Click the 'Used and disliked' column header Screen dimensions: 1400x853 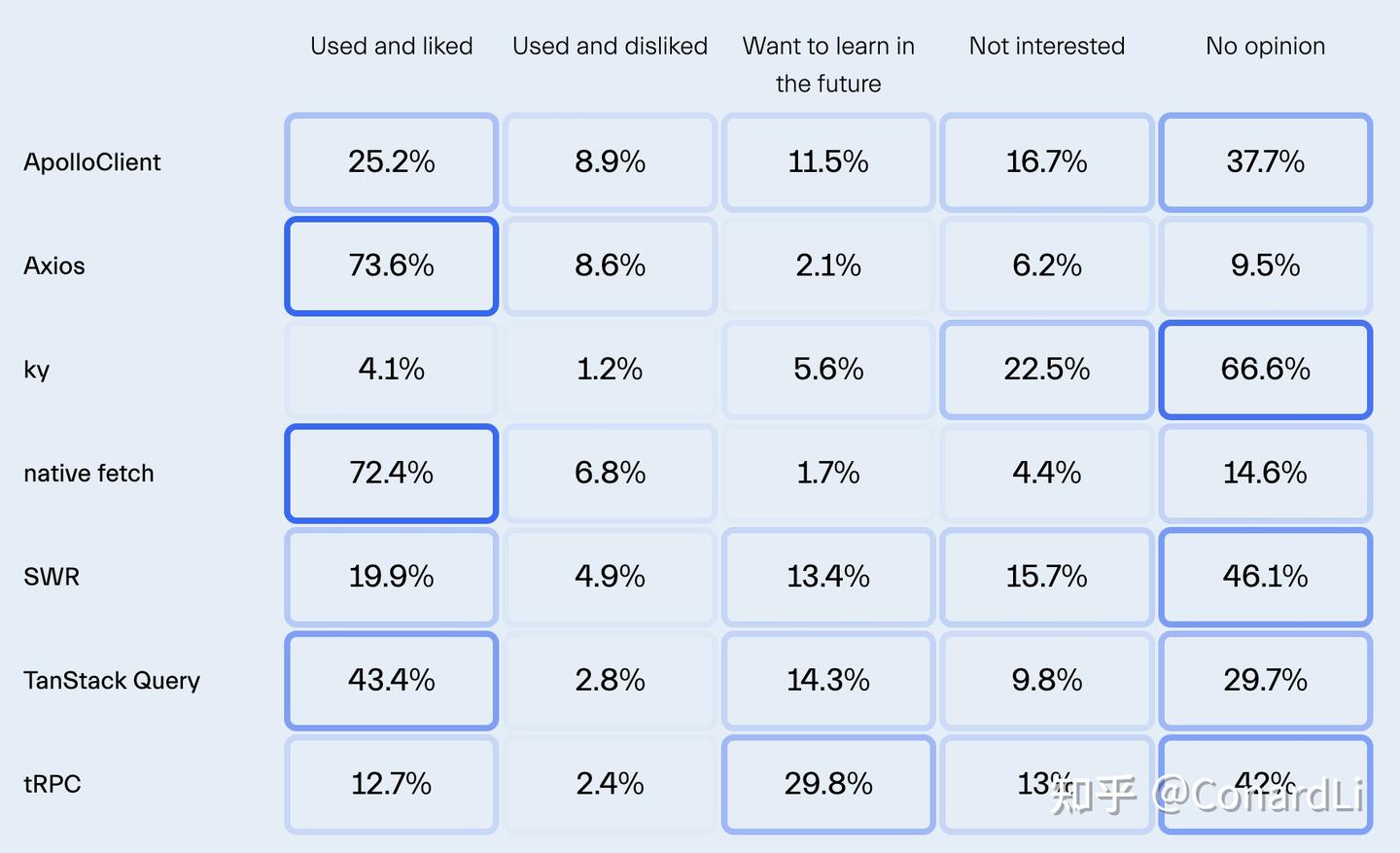click(610, 46)
